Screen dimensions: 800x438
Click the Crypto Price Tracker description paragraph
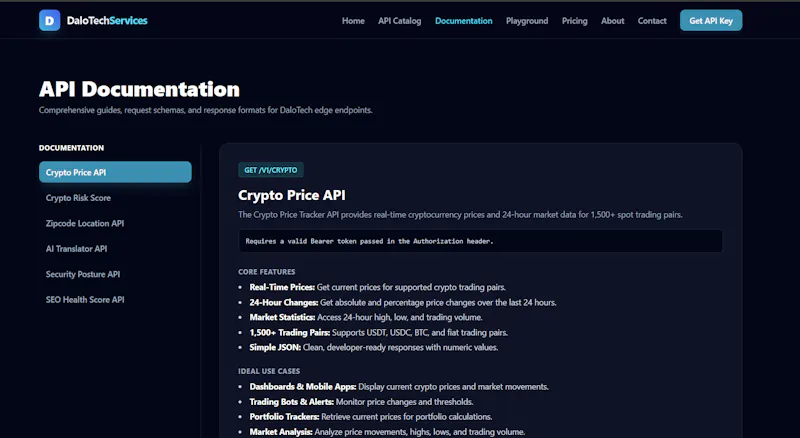(x=460, y=215)
